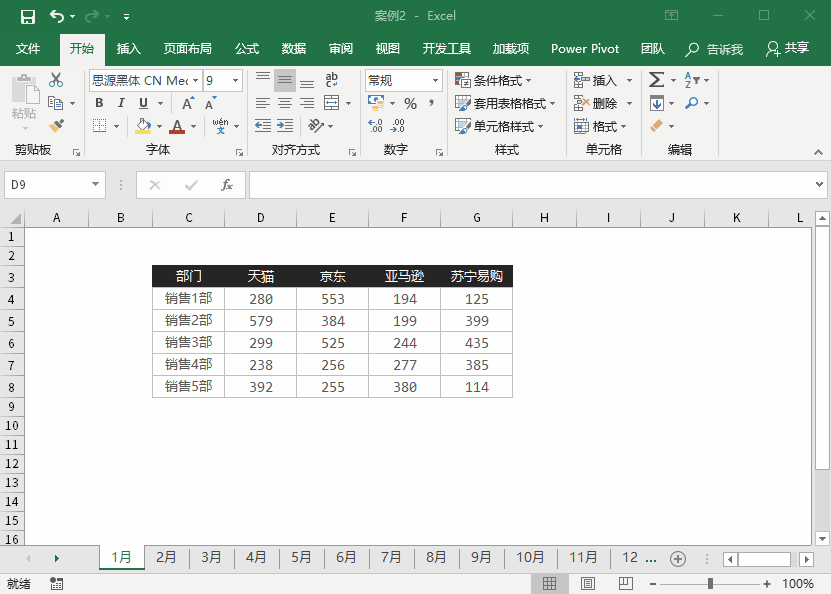831x594 pixels.
Task: Click the Orientation text angle icon
Action: (315, 126)
